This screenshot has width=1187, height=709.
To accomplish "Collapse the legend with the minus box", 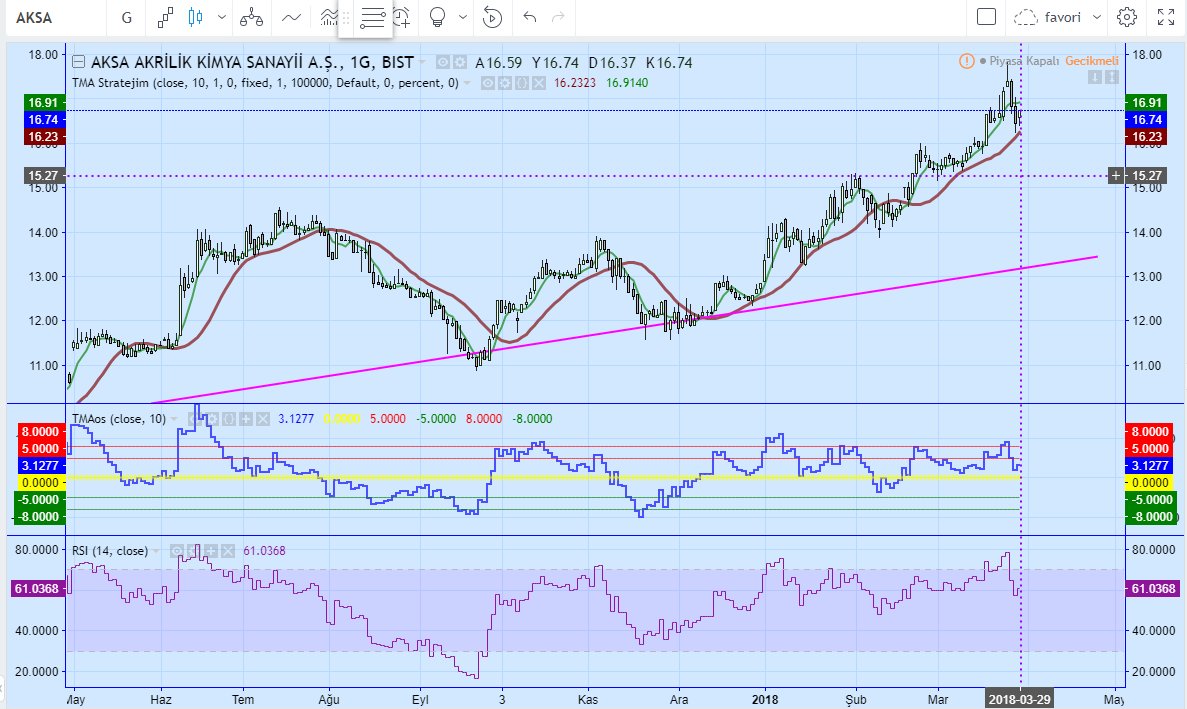I will click(78, 62).
